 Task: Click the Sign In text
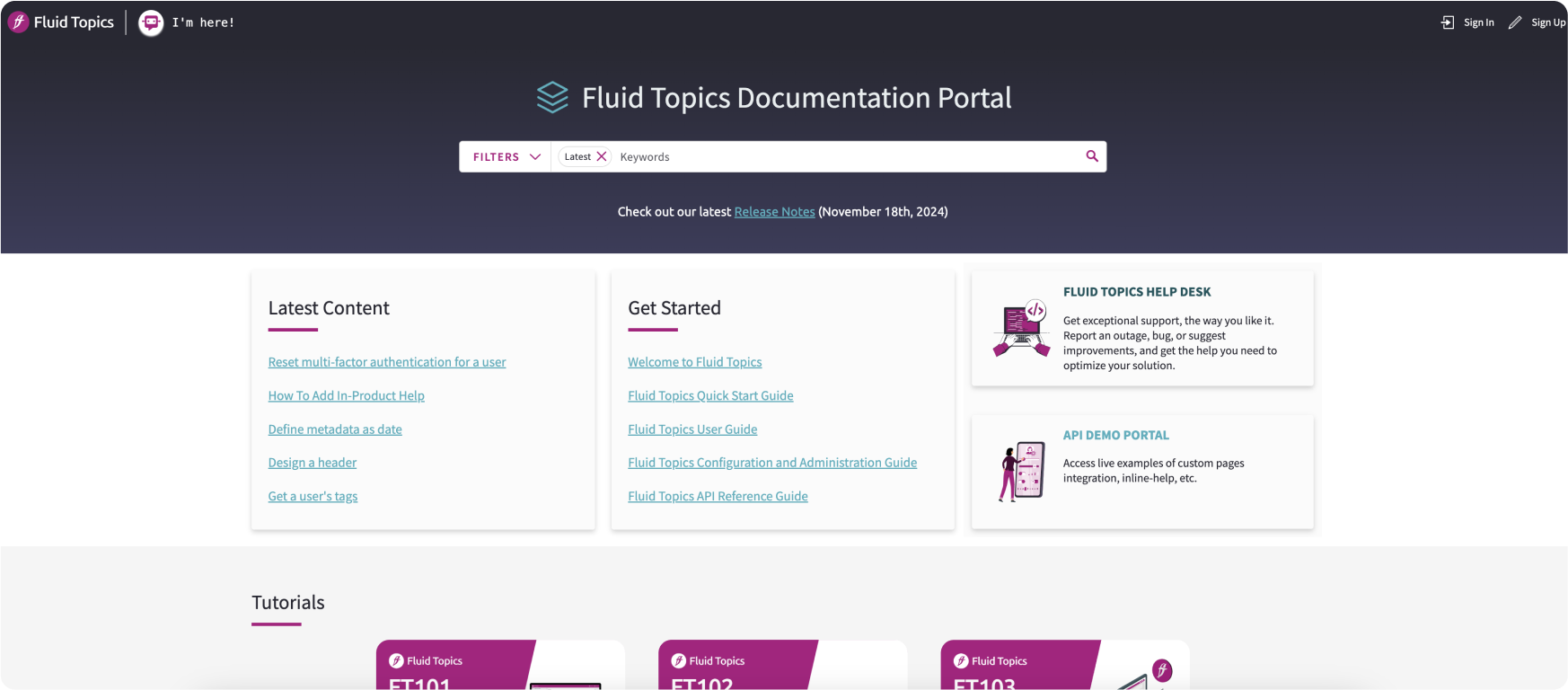(x=1479, y=22)
